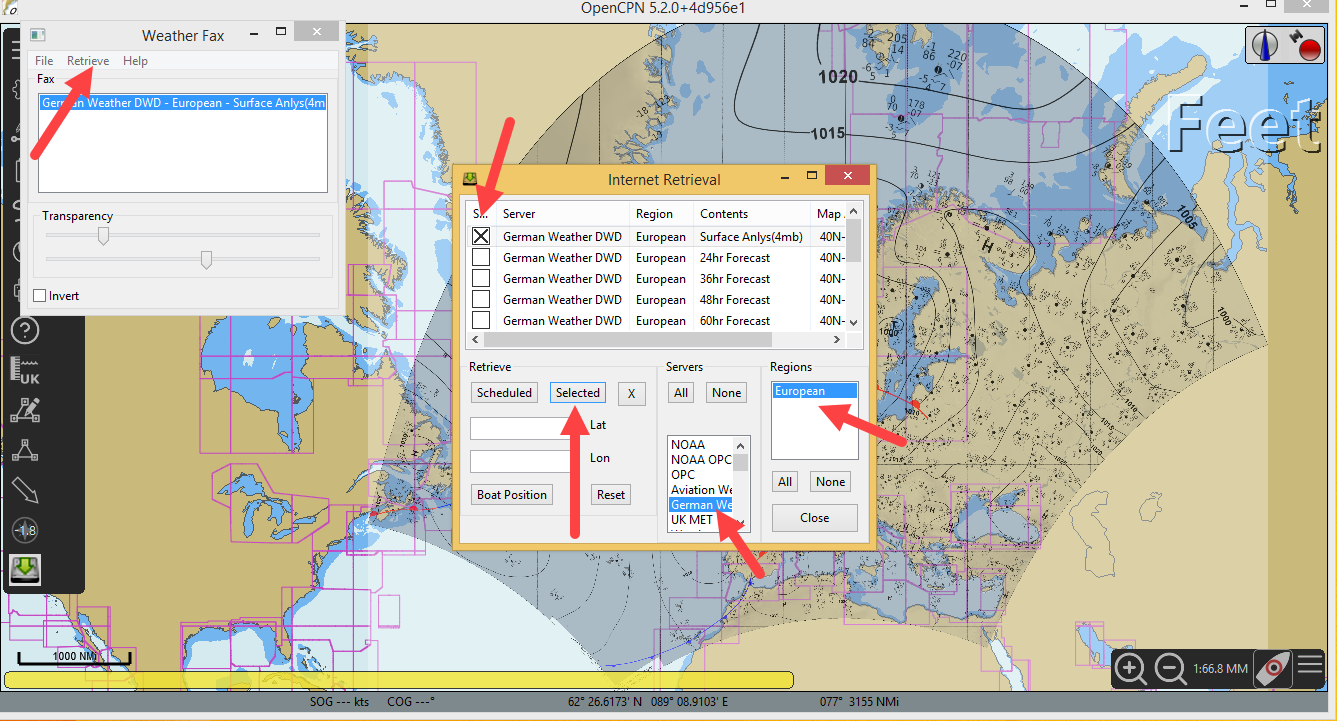This screenshot has width=1337, height=721.
Task: Click the Reset button
Action: click(x=611, y=495)
